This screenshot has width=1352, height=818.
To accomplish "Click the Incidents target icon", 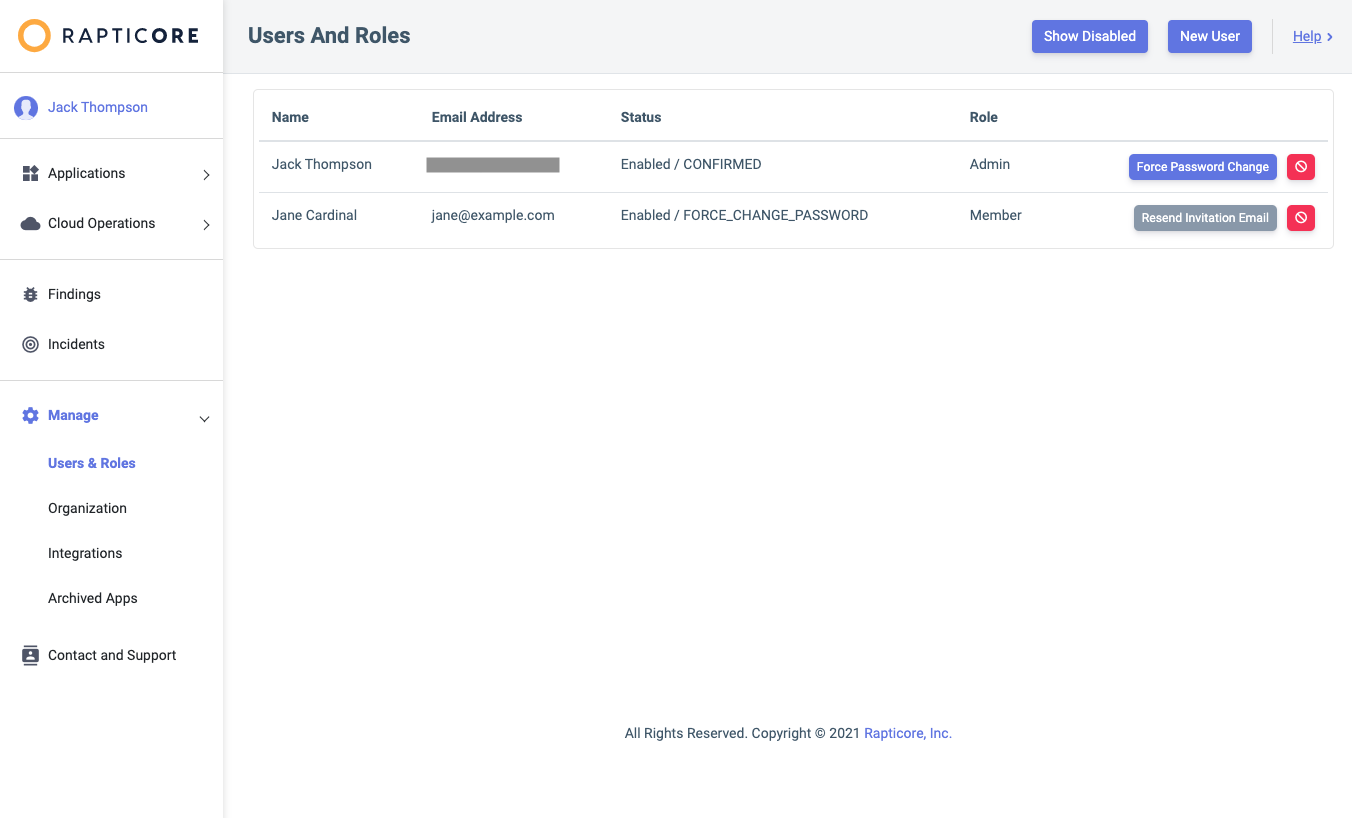I will coord(30,344).
